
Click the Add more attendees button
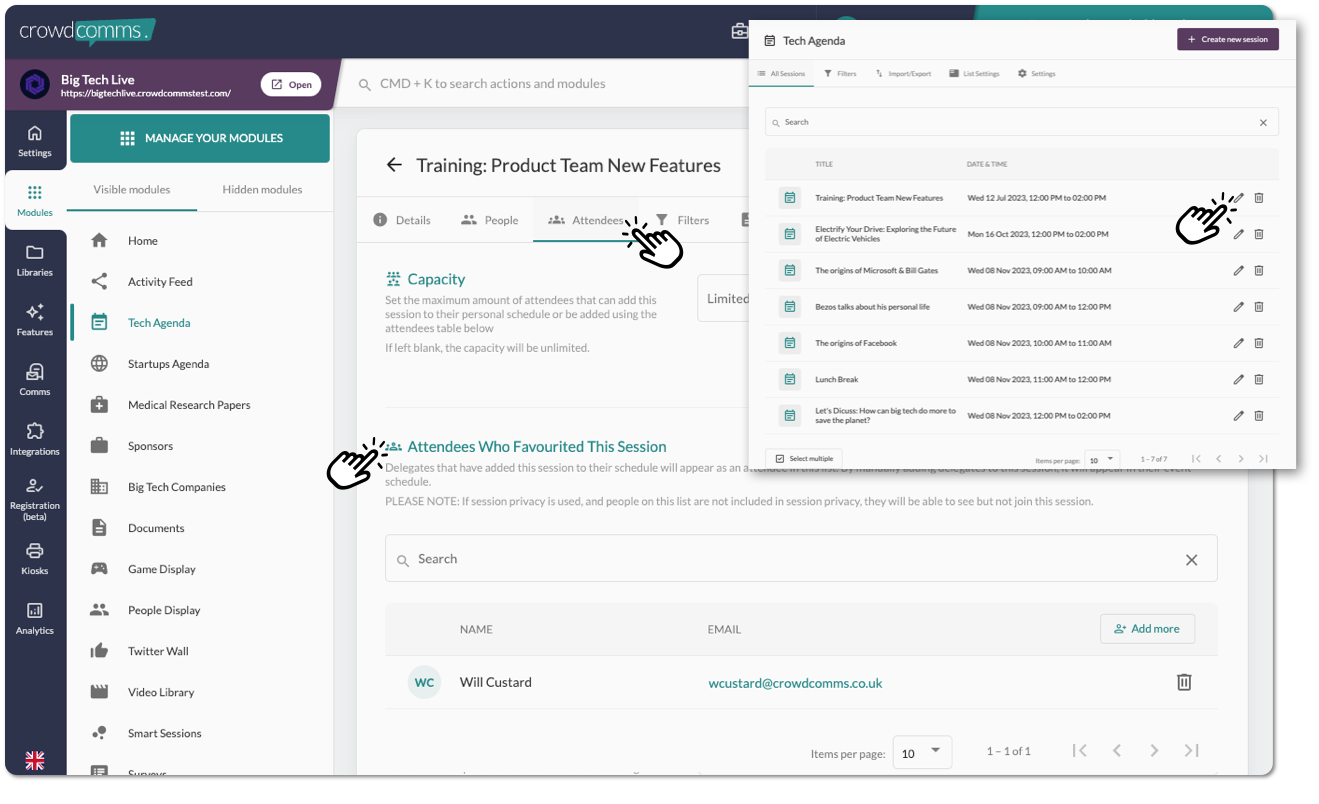point(1147,629)
